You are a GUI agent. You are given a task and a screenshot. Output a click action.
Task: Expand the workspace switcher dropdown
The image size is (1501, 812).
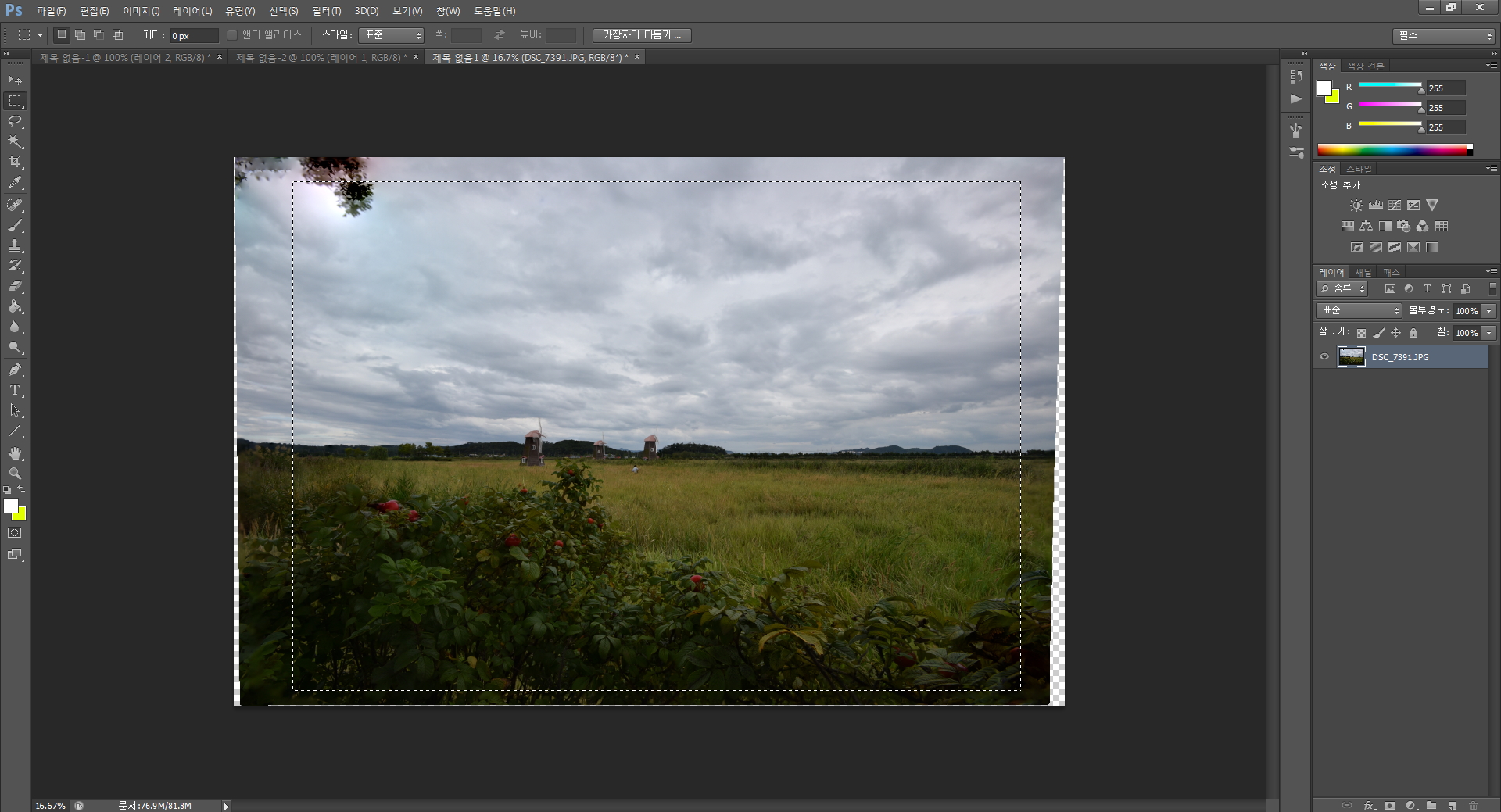pos(1443,36)
